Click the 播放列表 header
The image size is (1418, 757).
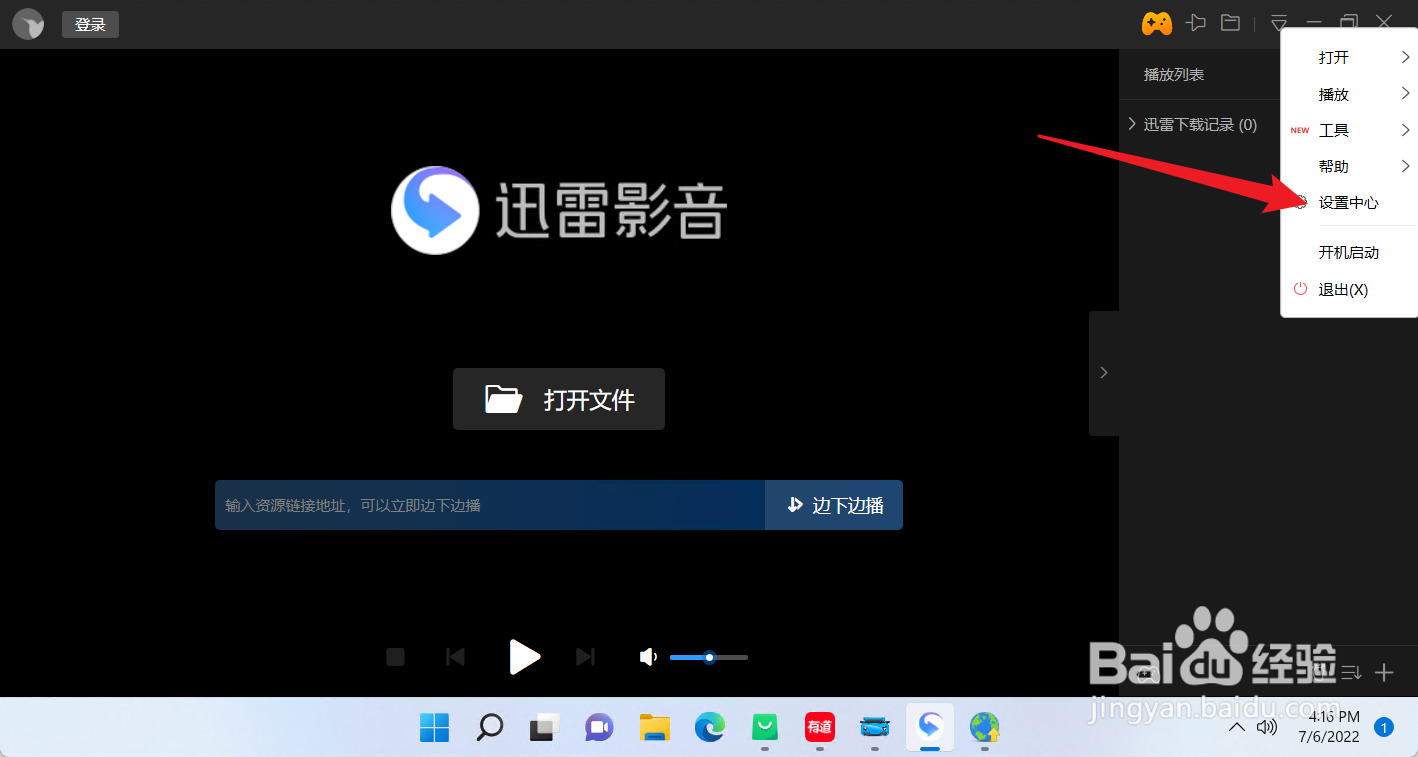[x=1174, y=75]
